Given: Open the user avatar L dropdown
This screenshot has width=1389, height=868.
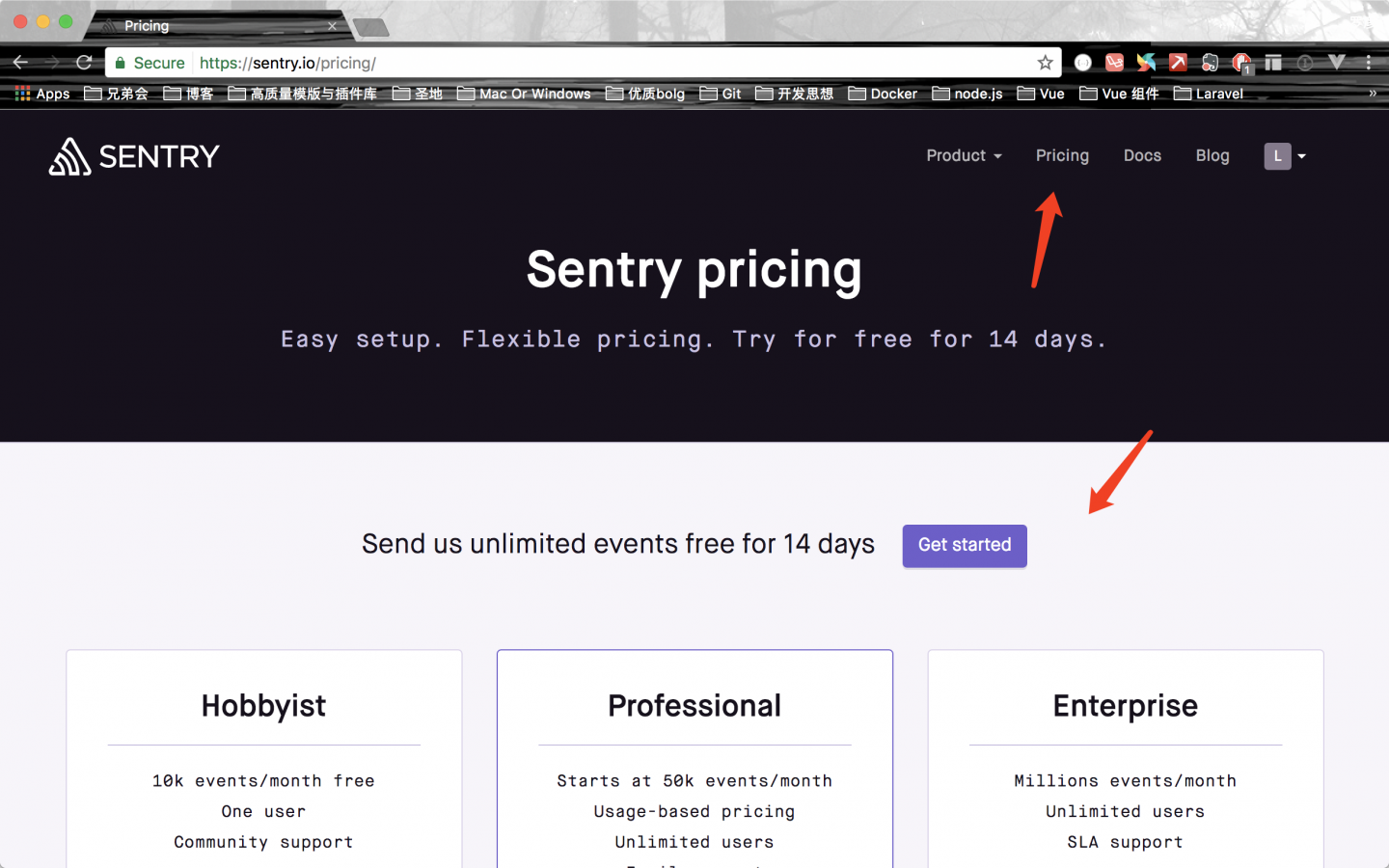Looking at the screenshot, I should click(x=1285, y=155).
